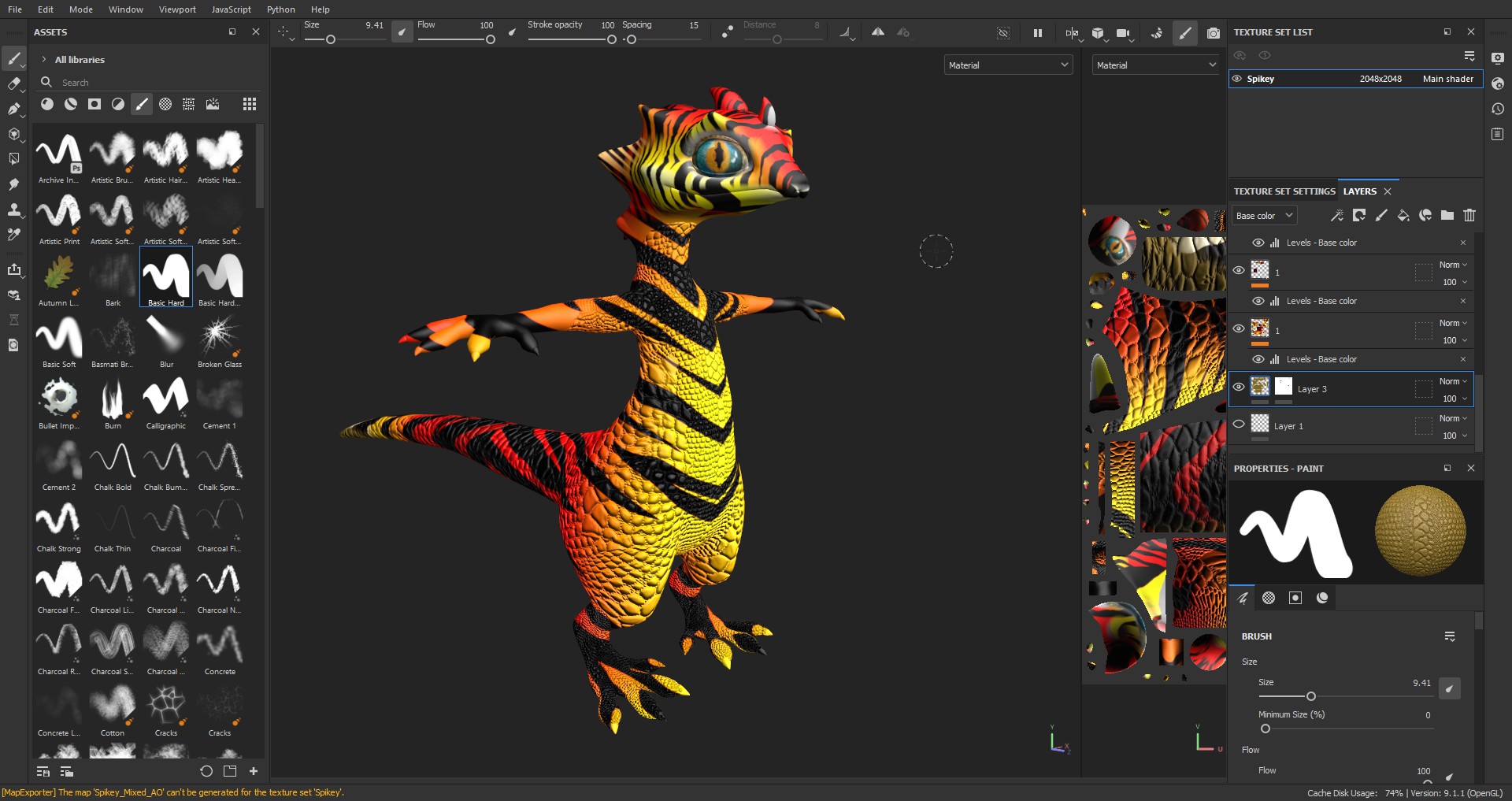1512x801 pixels.
Task: Click the Stroke opacity slider handle
Action: click(x=611, y=39)
